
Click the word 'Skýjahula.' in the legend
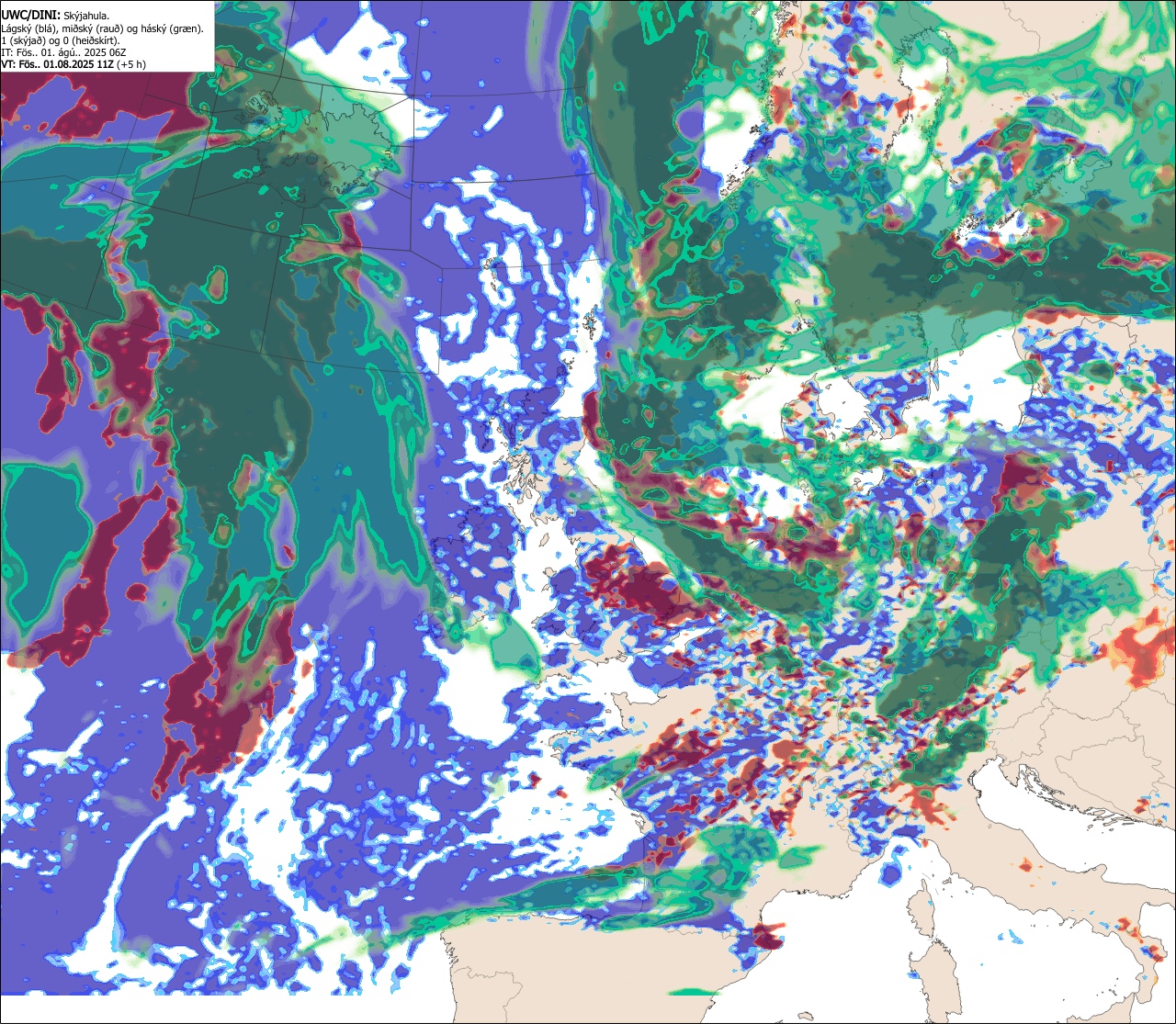click(x=86, y=16)
